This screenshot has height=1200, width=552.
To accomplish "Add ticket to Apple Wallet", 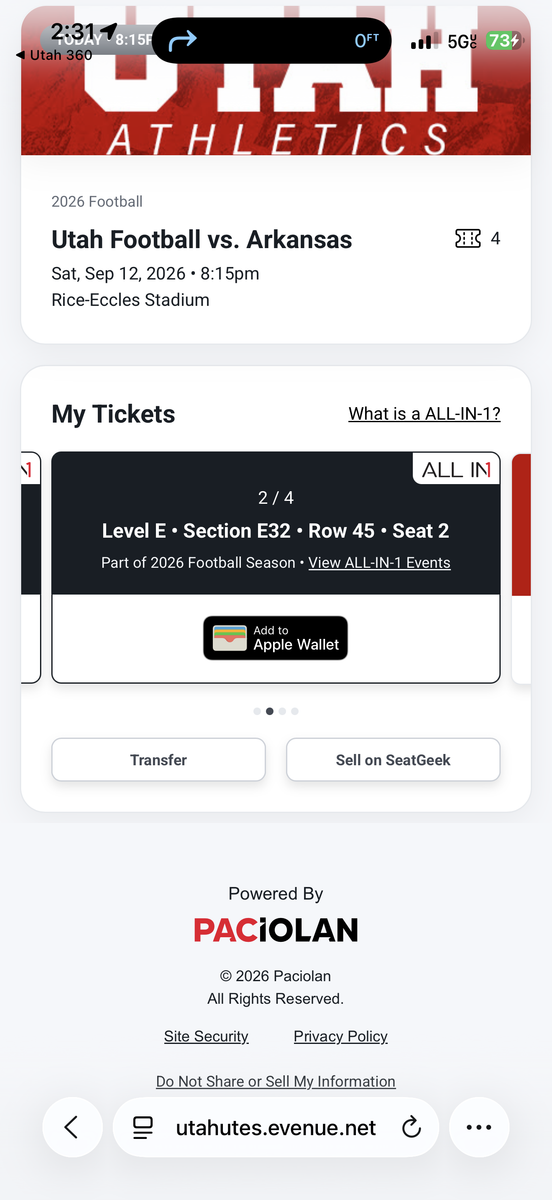I will 276,638.
